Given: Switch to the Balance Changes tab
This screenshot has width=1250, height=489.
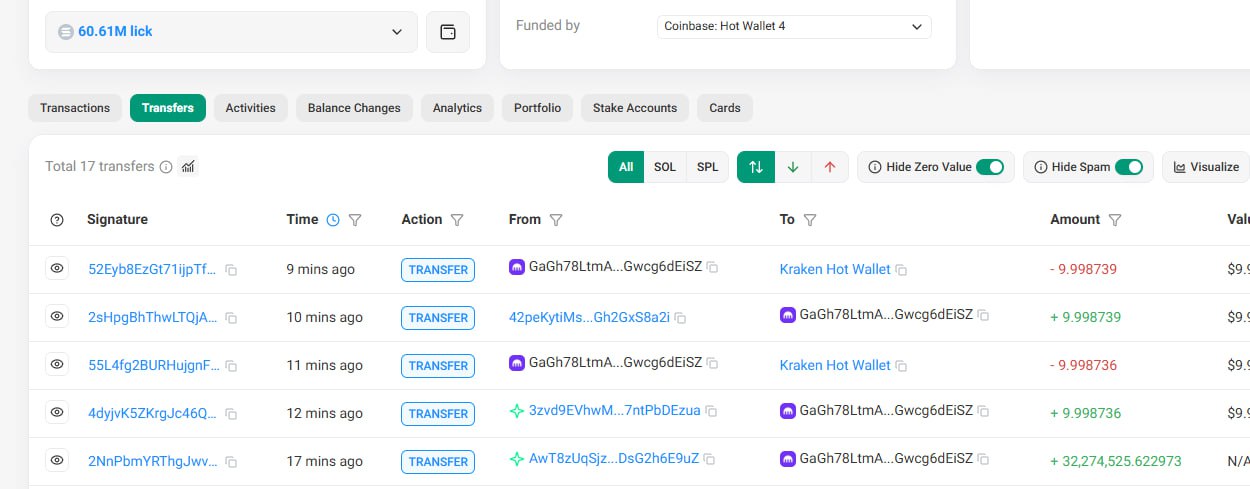Looking at the screenshot, I should (x=354, y=108).
